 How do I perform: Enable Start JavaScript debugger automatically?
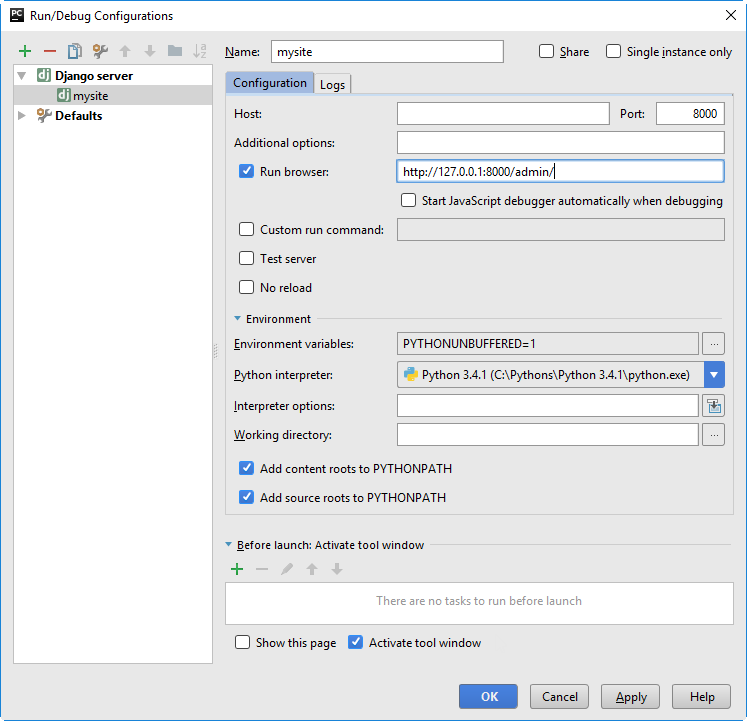coord(408,200)
